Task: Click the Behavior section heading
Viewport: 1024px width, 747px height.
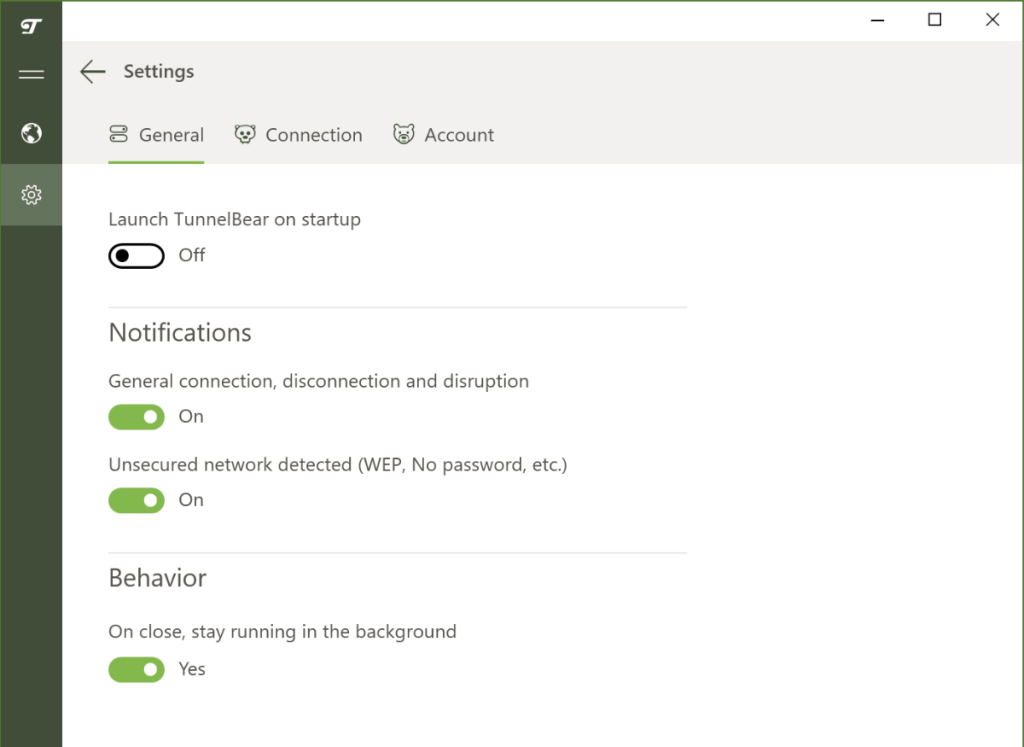Action: click(157, 579)
